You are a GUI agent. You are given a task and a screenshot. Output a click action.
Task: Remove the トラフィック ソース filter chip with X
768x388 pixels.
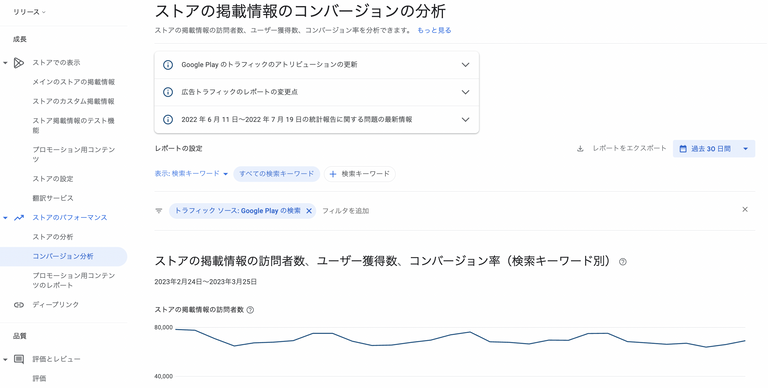[x=309, y=211]
